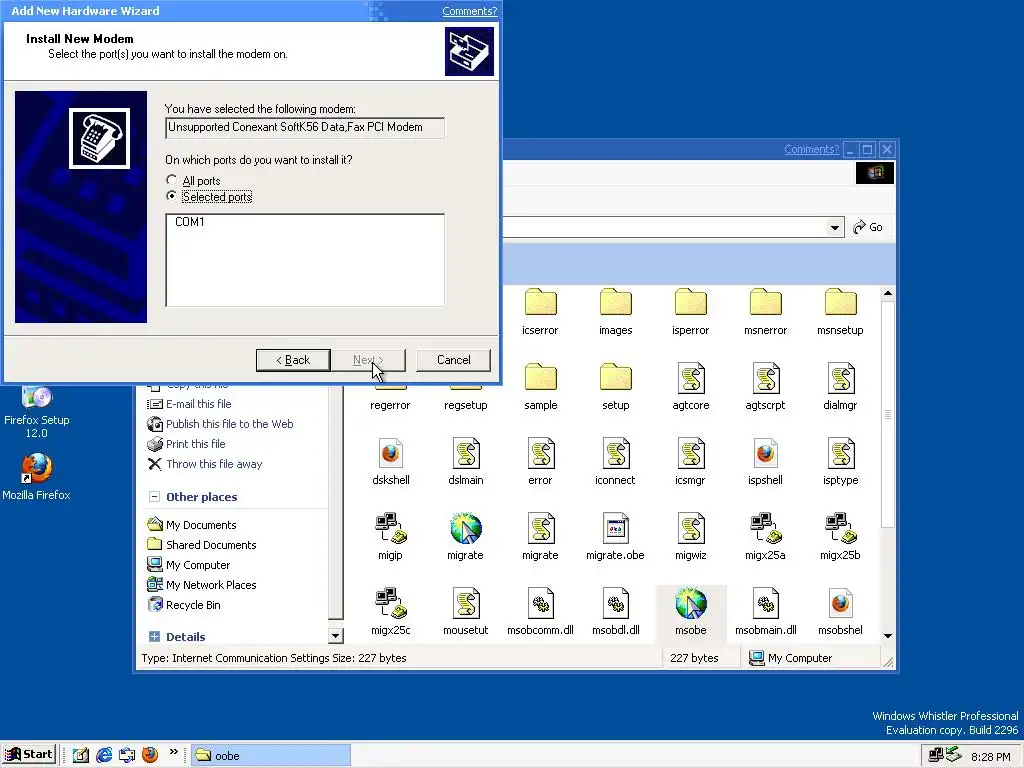Open the address bar dropdown arrow

pyautogui.click(x=834, y=227)
